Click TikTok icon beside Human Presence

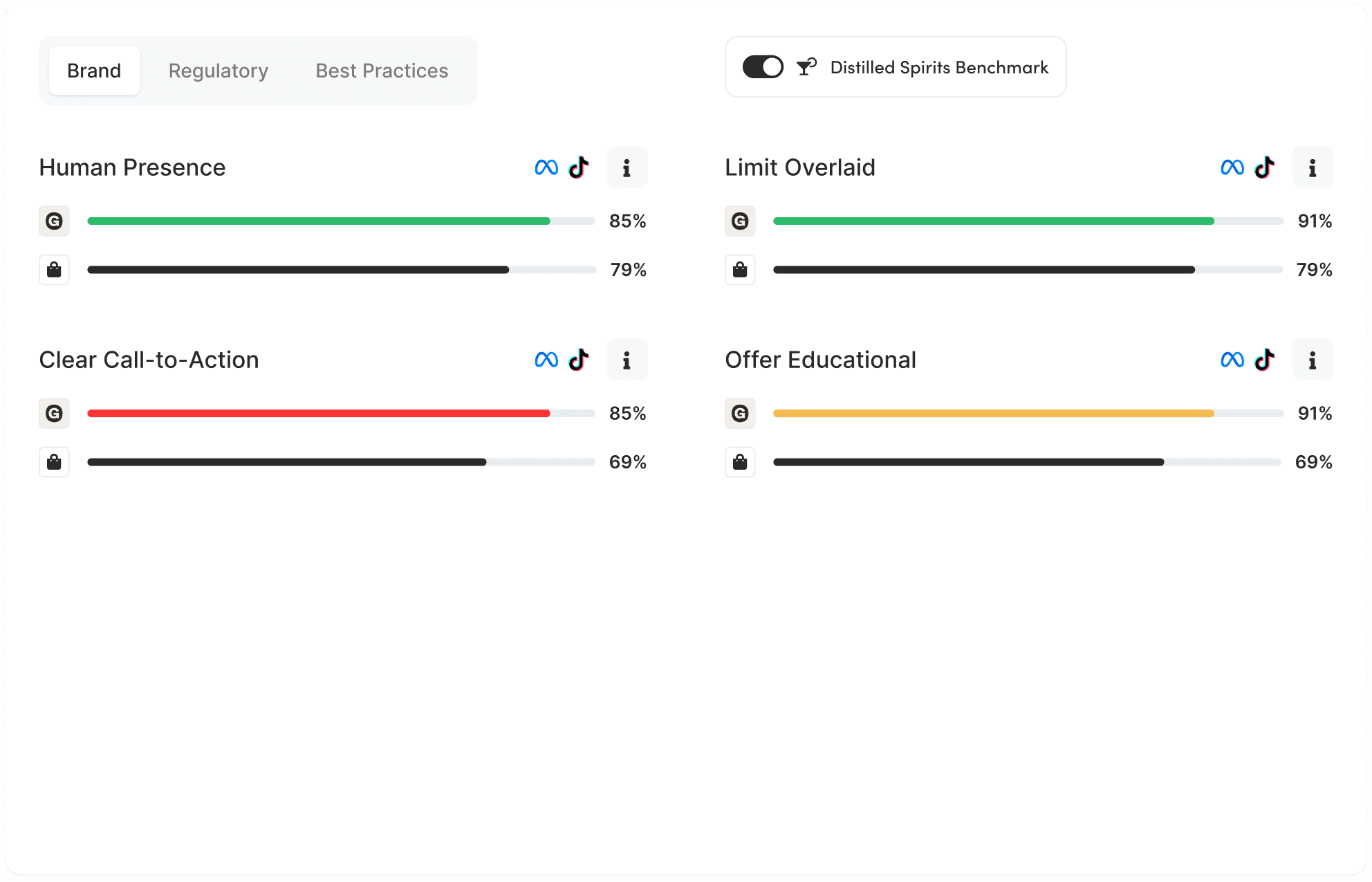point(579,167)
